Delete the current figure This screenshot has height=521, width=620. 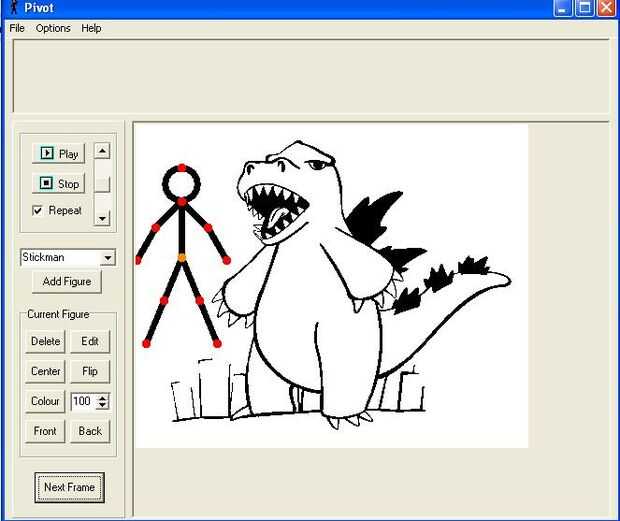coord(45,341)
